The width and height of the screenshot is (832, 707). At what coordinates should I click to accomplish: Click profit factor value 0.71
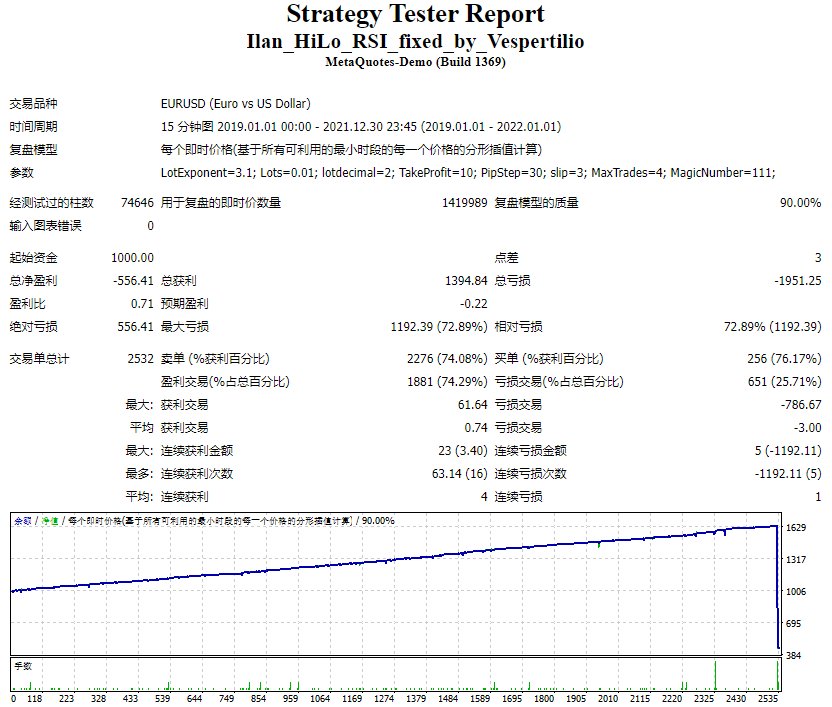(142, 304)
